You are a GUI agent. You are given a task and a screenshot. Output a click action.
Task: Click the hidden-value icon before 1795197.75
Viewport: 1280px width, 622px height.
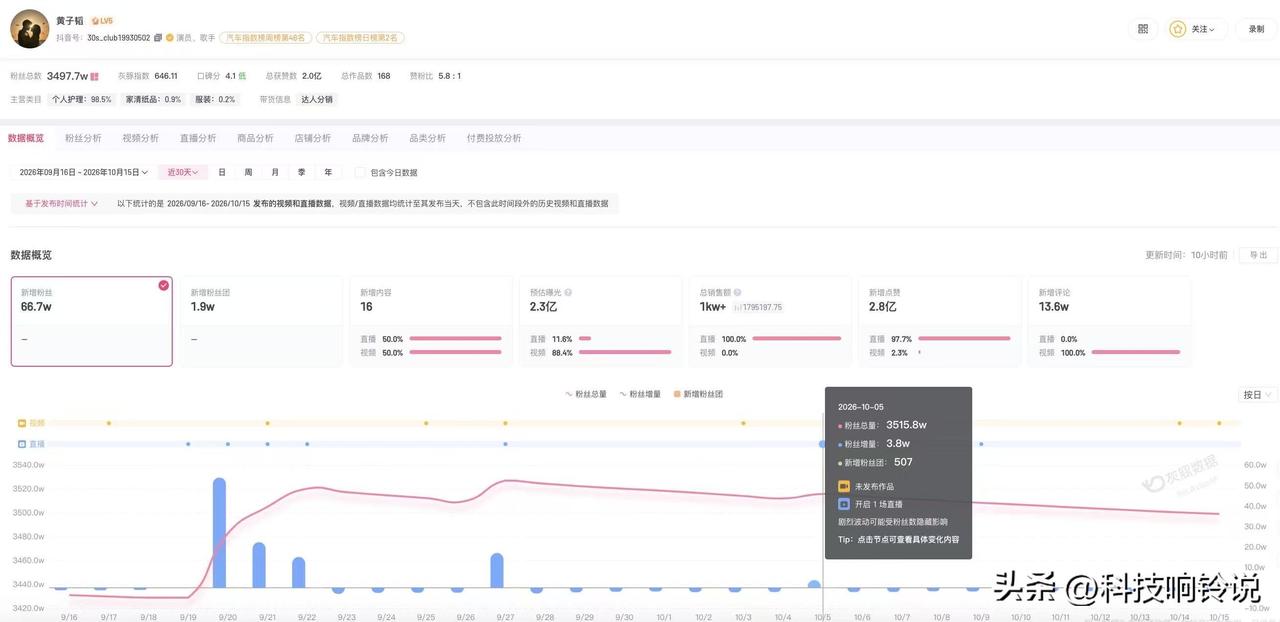point(738,308)
